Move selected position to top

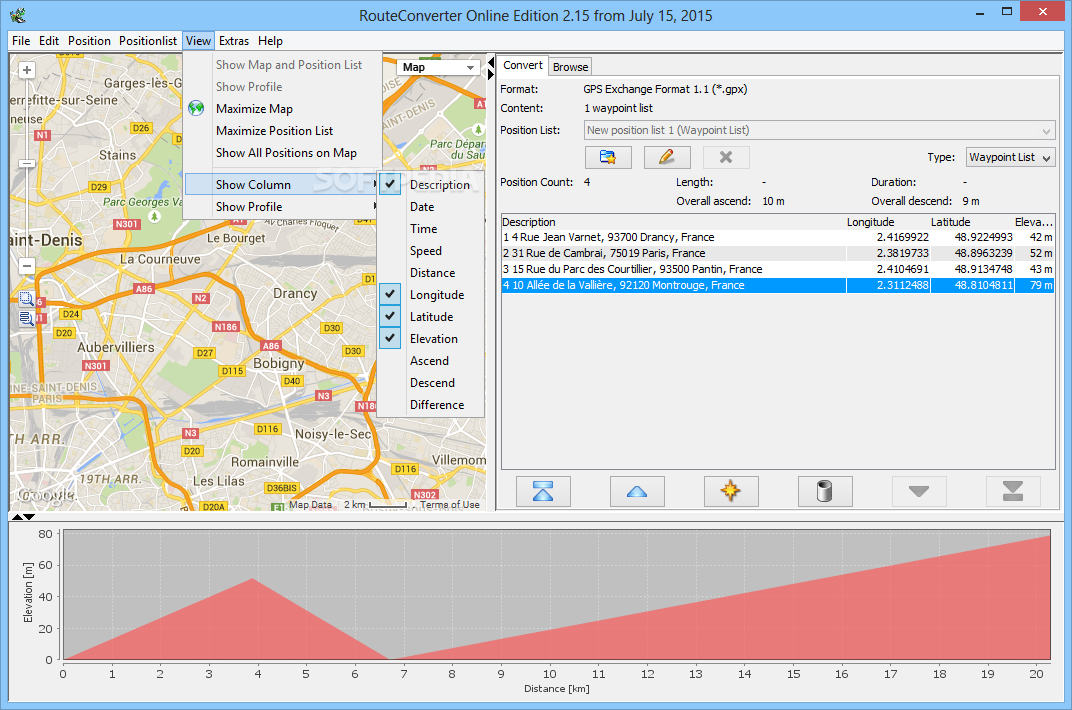(x=543, y=491)
